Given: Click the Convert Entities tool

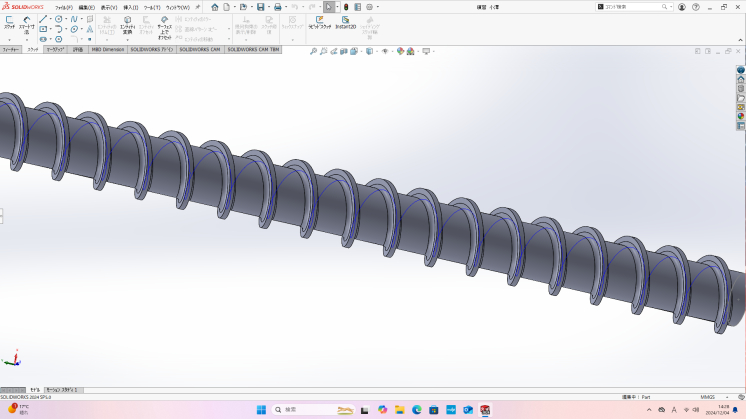Looking at the screenshot, I should pos(128,25).
